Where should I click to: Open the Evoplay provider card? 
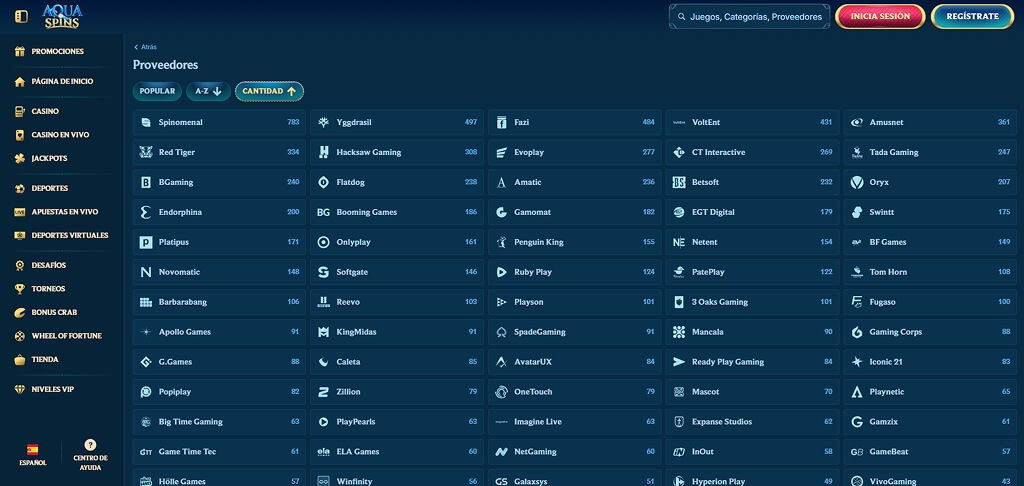575,153
